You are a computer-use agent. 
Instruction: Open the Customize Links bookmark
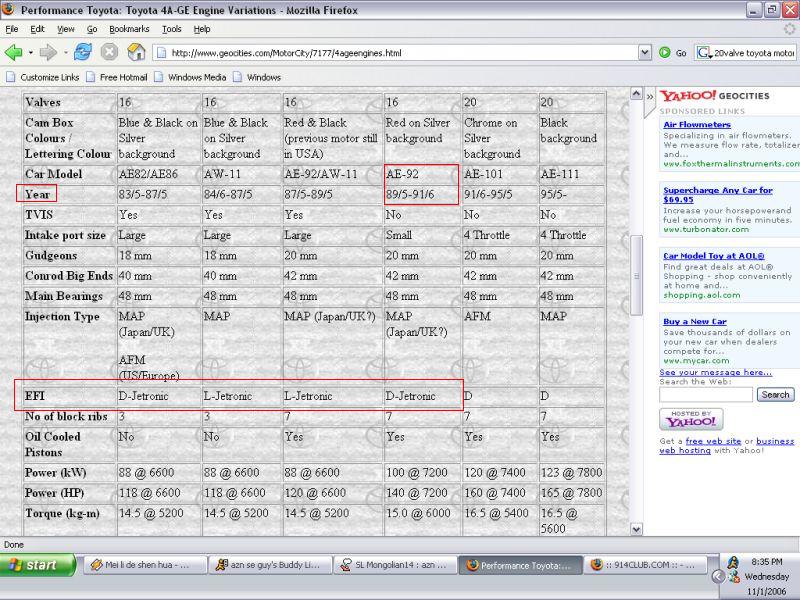(x=42, y=77)
